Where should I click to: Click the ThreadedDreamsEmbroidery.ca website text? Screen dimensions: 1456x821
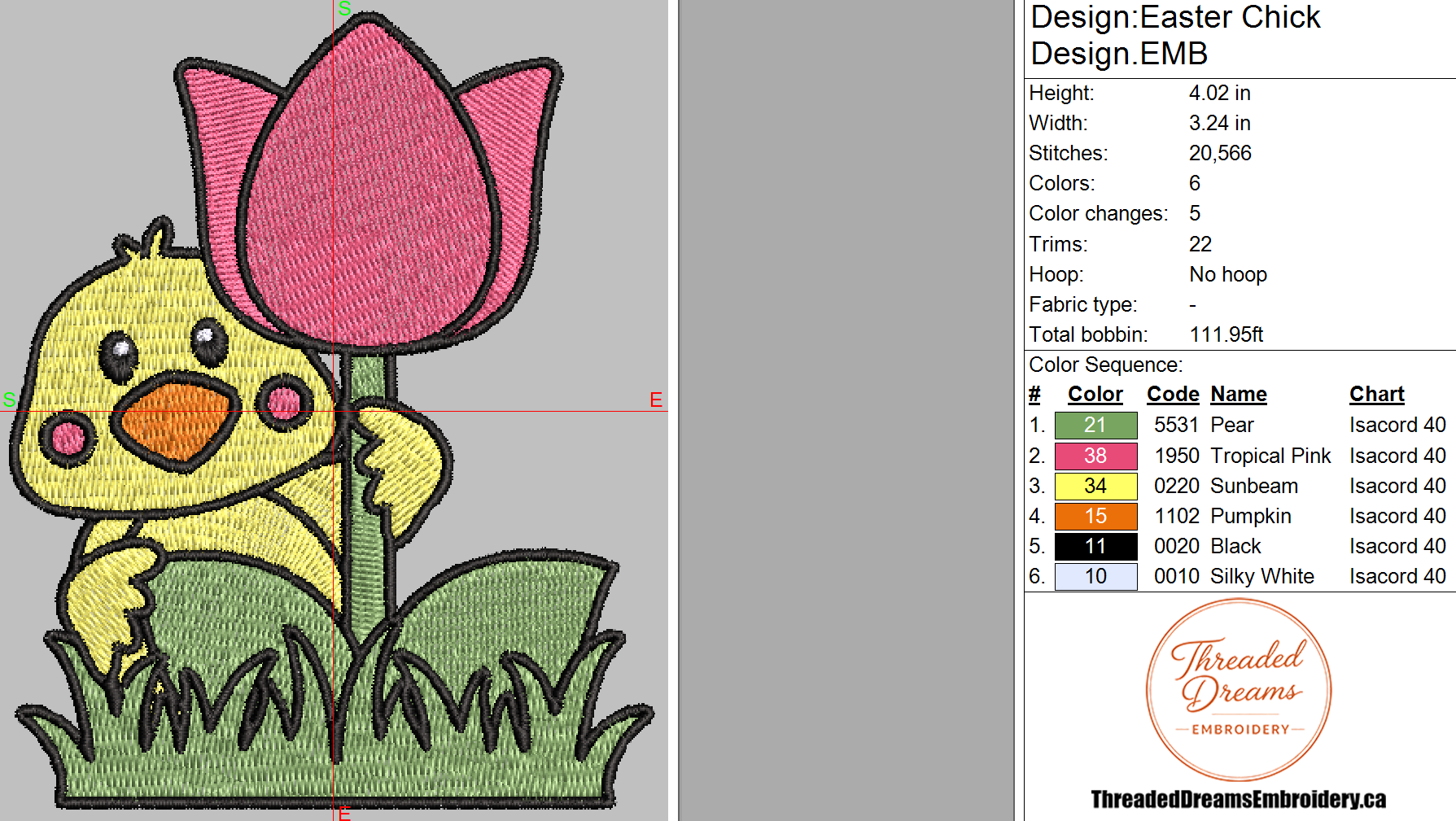1239,799
